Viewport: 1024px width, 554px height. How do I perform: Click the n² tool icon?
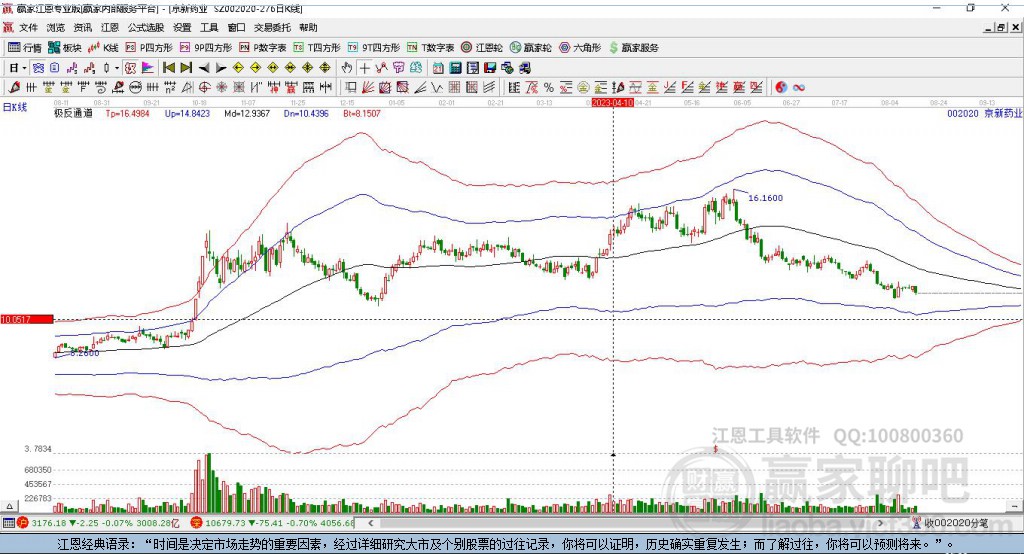click(x=170, y=88)
